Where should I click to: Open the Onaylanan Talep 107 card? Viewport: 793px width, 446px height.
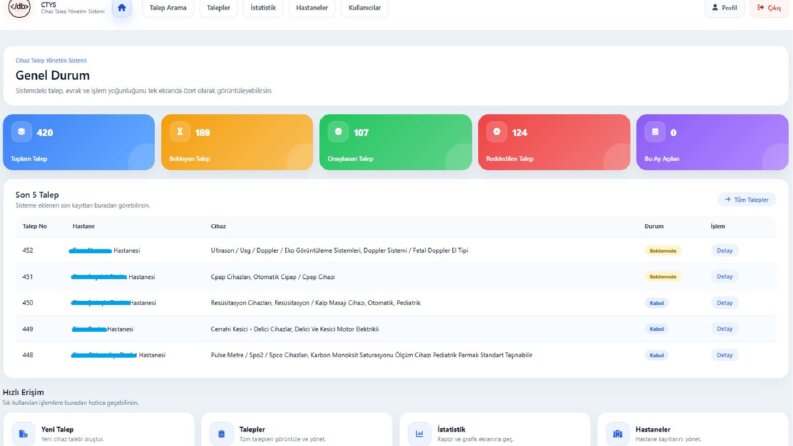[x=395, y=142]
